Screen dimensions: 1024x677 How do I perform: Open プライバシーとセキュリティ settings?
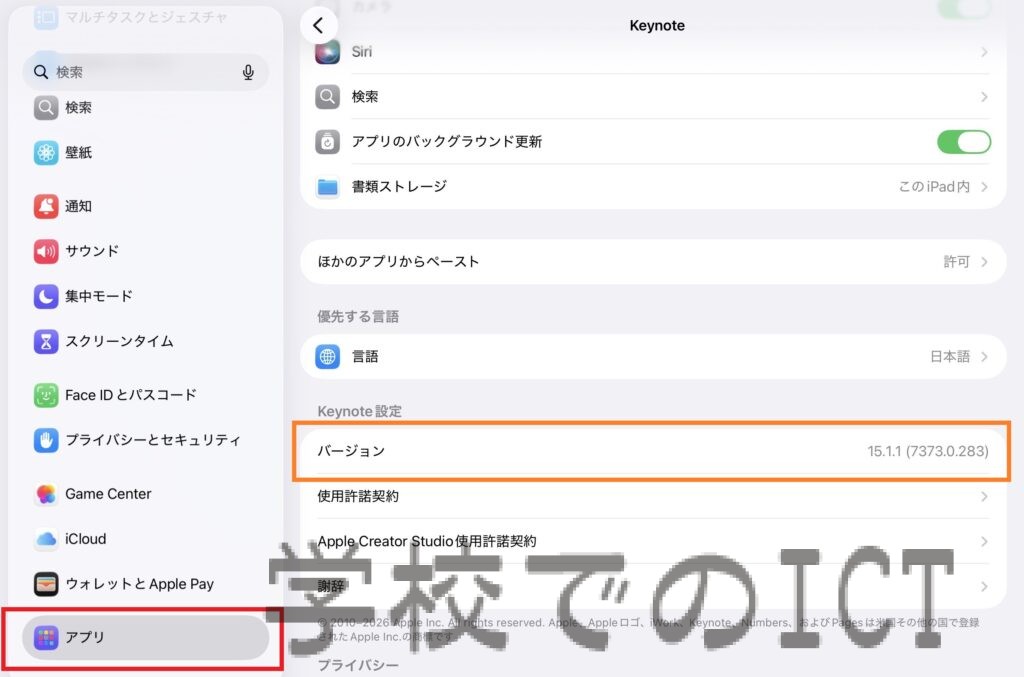click(152, 440)
